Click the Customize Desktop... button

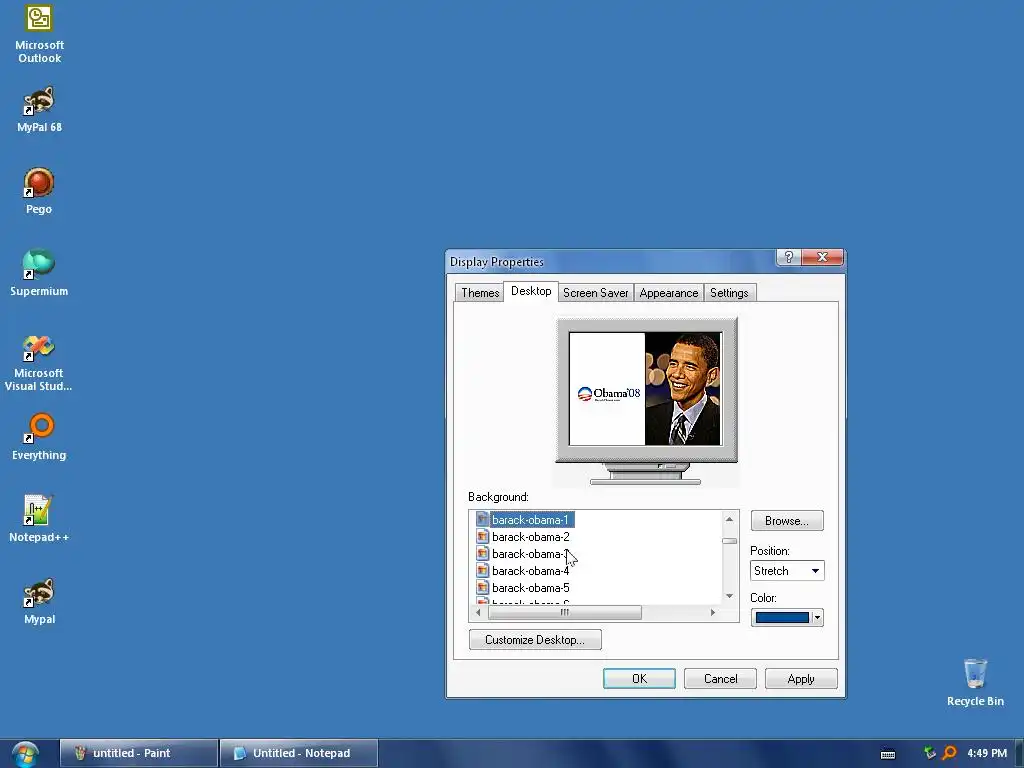tap(535, 639)
